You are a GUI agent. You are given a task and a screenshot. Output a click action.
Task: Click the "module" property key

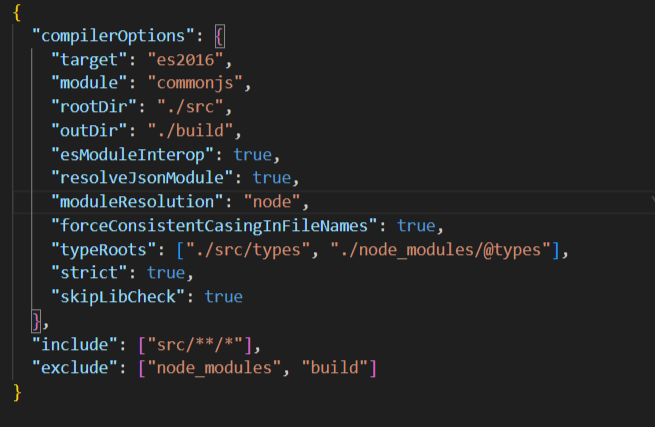point(89,83)
